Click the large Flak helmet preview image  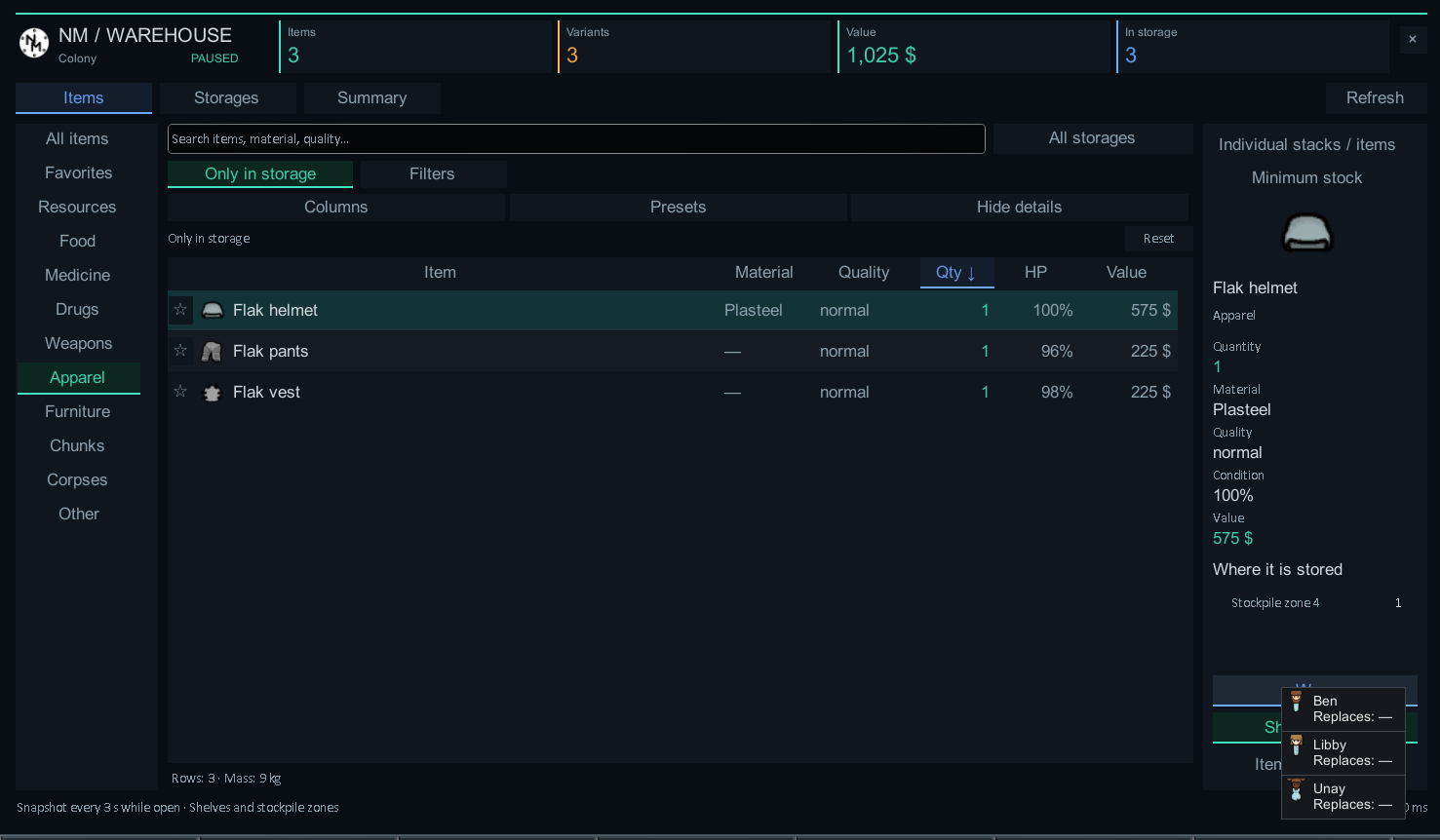(1306, 233)
